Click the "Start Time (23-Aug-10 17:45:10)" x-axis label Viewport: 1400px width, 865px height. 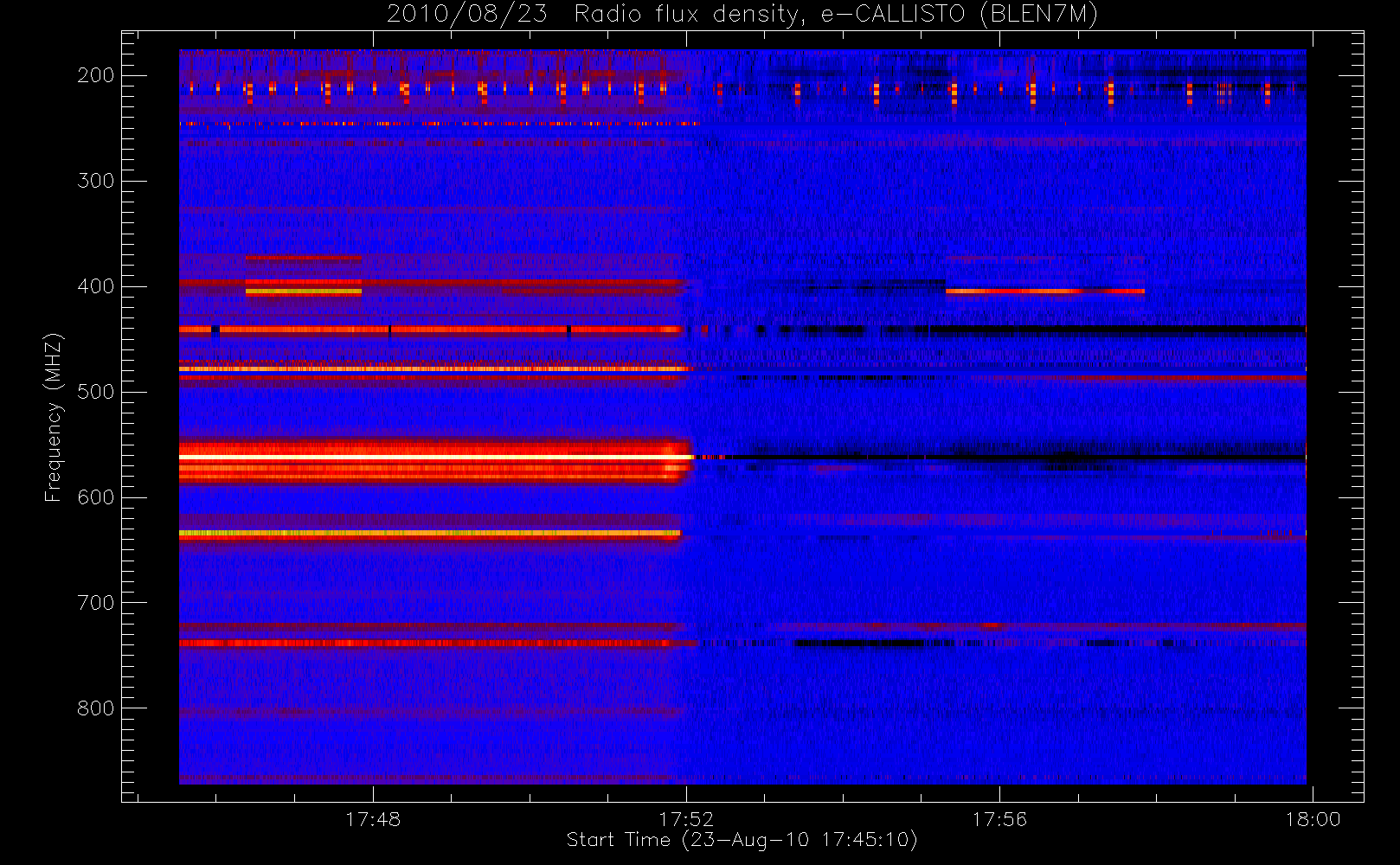coord(742,840)
